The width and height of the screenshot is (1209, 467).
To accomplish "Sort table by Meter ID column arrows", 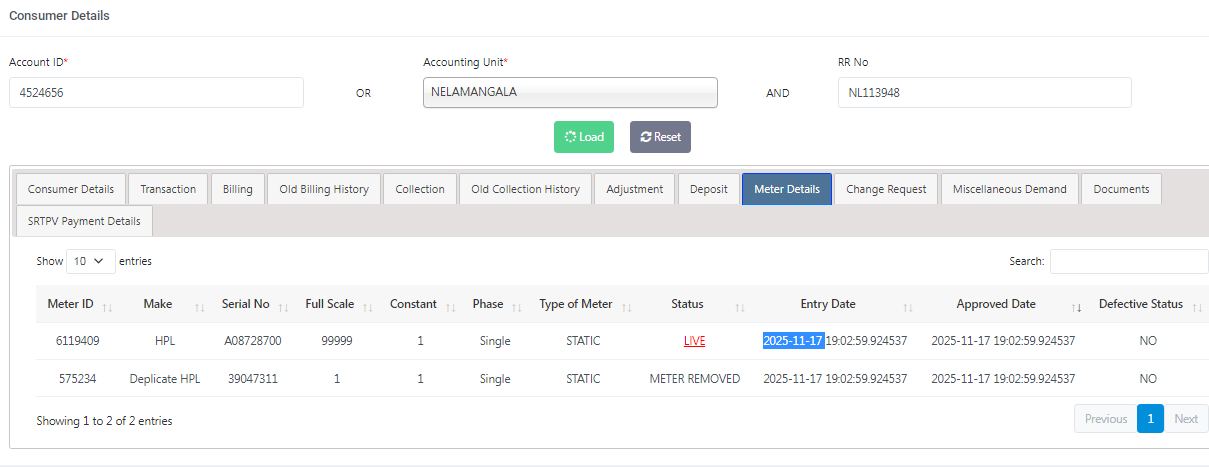I will click(107, 306).
